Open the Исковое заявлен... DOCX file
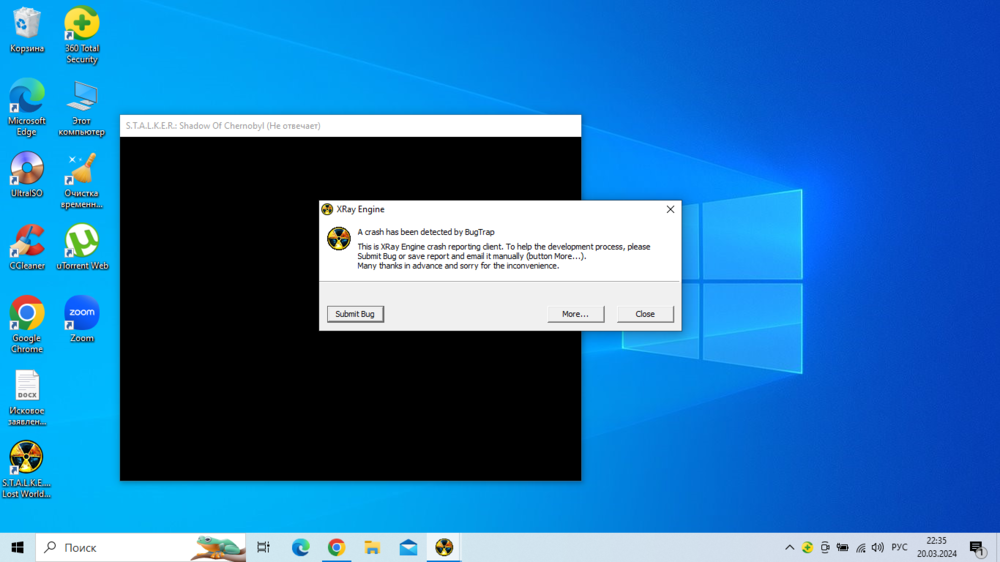 point(27,397)
